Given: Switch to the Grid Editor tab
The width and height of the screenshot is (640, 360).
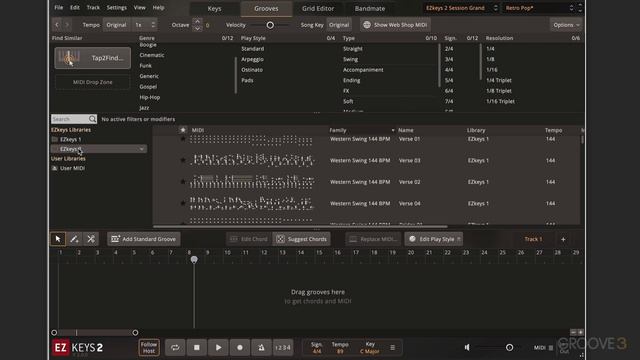Looking at the screenshot, I should (318, 9).
